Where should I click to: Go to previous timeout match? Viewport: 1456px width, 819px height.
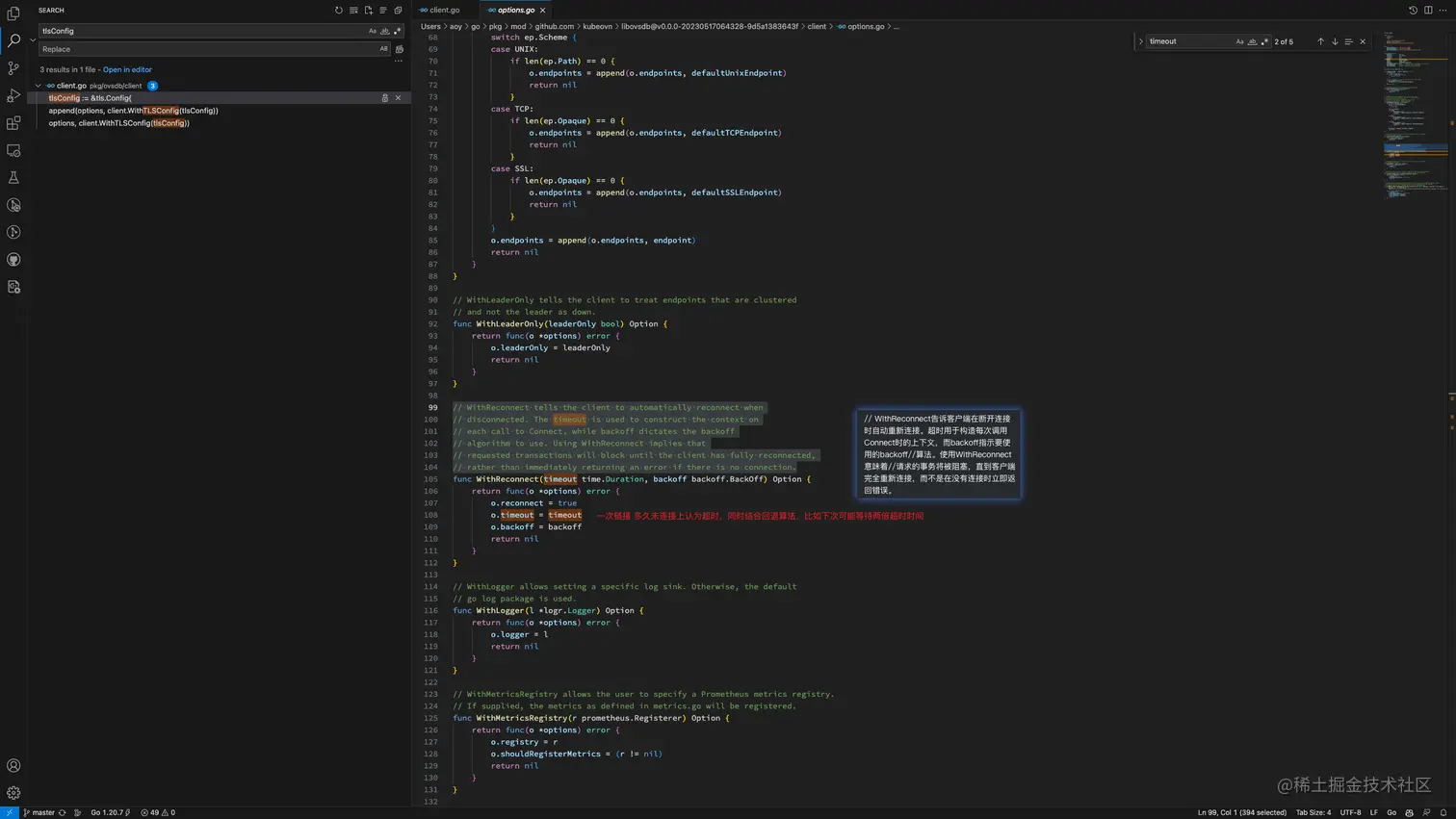coord(1320,41)
